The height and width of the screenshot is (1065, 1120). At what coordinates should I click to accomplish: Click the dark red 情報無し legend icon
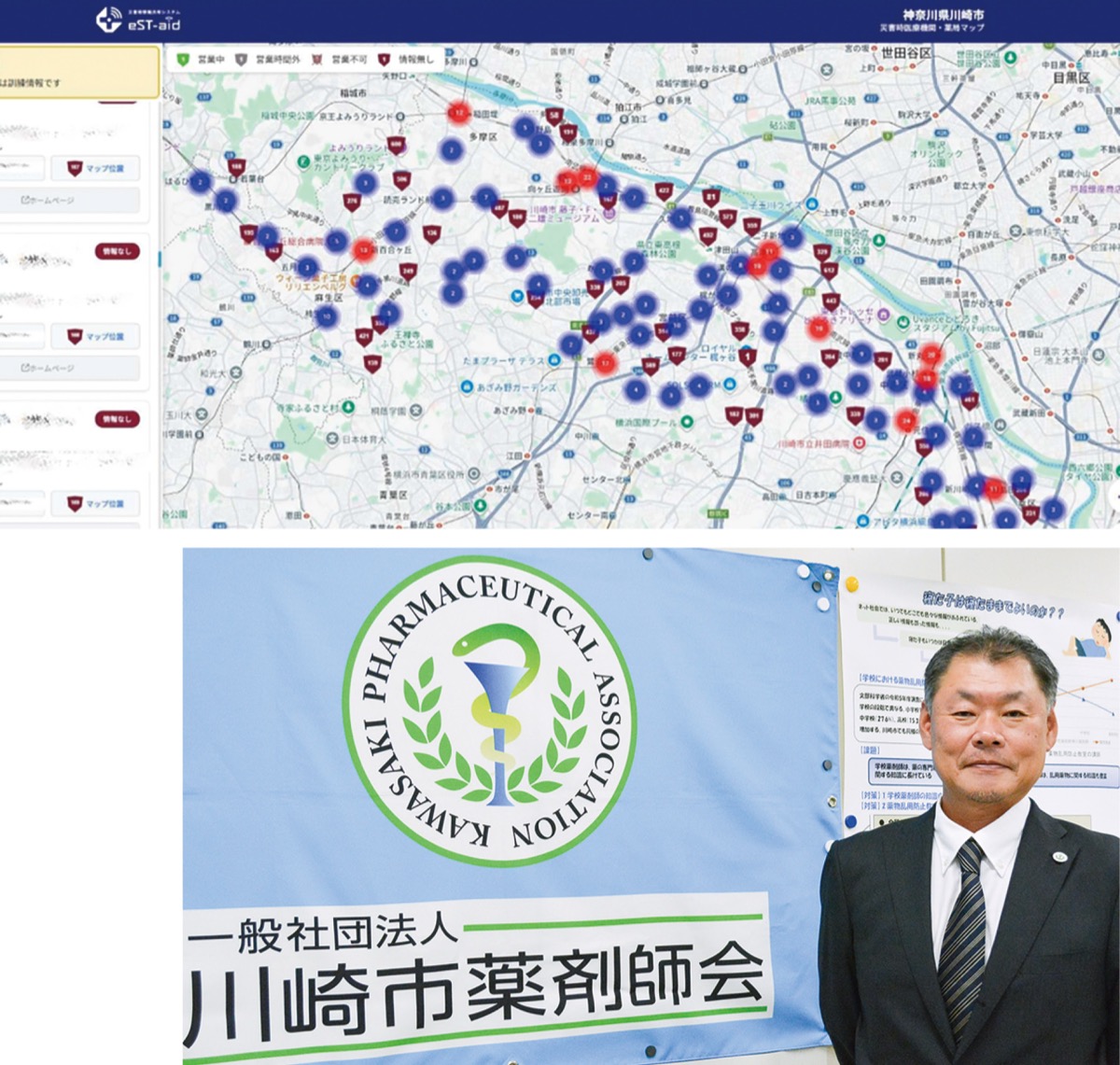[x=384, y=59]
